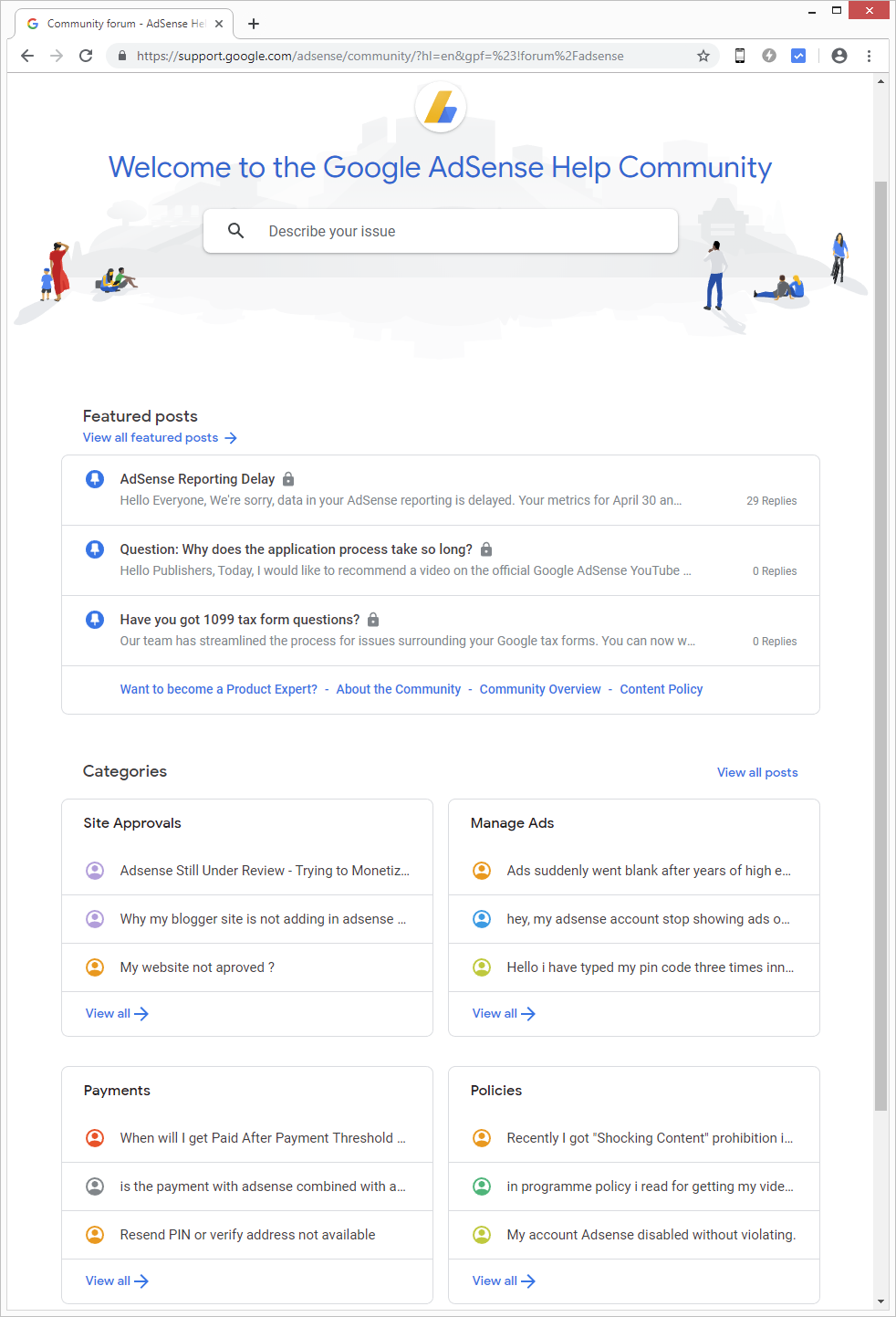This screenshot has height=1317, width=896.
Task: Click the blue checkmark extension icon
Action: click(798, 56)
